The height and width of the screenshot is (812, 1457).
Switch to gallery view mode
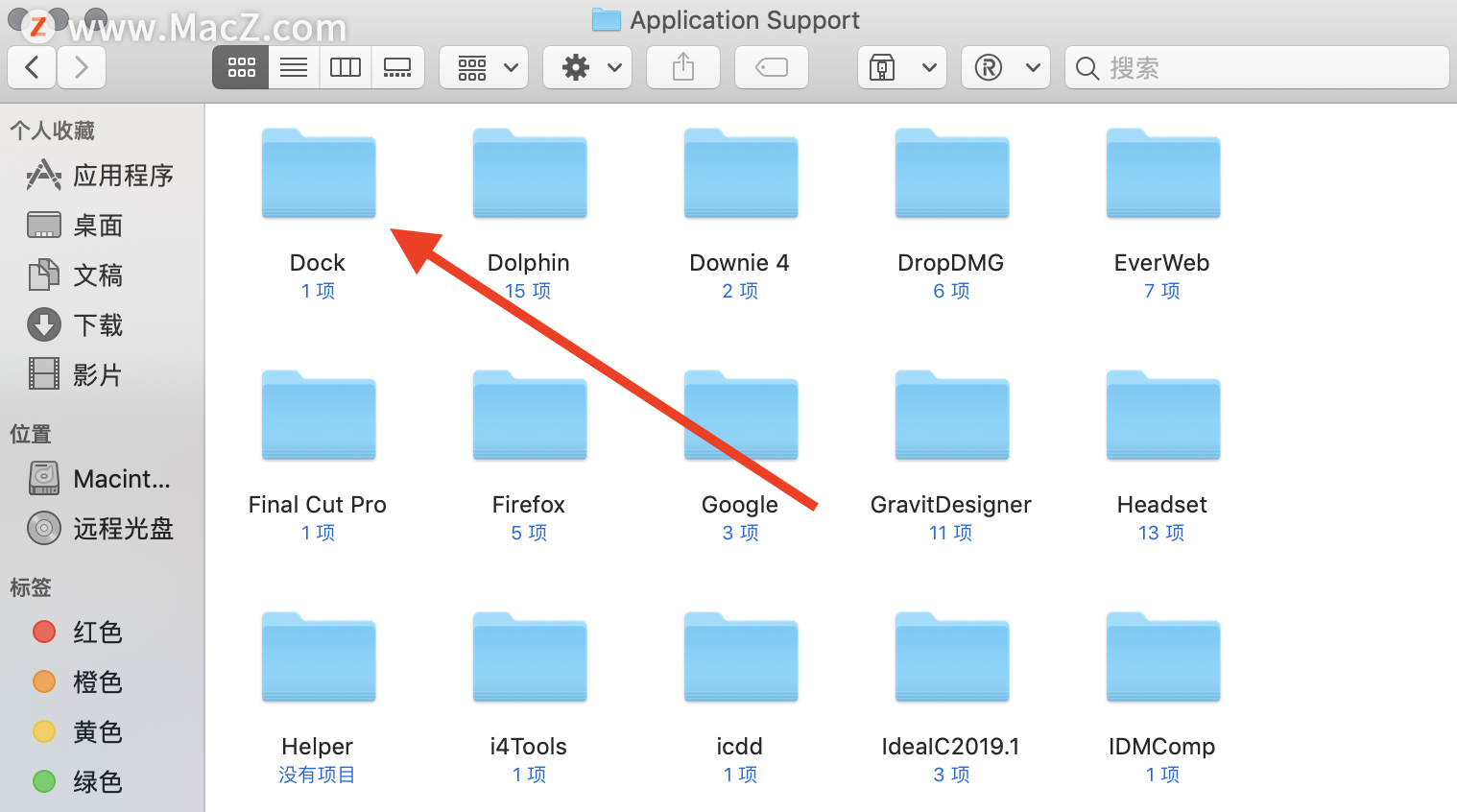[397, 67]
